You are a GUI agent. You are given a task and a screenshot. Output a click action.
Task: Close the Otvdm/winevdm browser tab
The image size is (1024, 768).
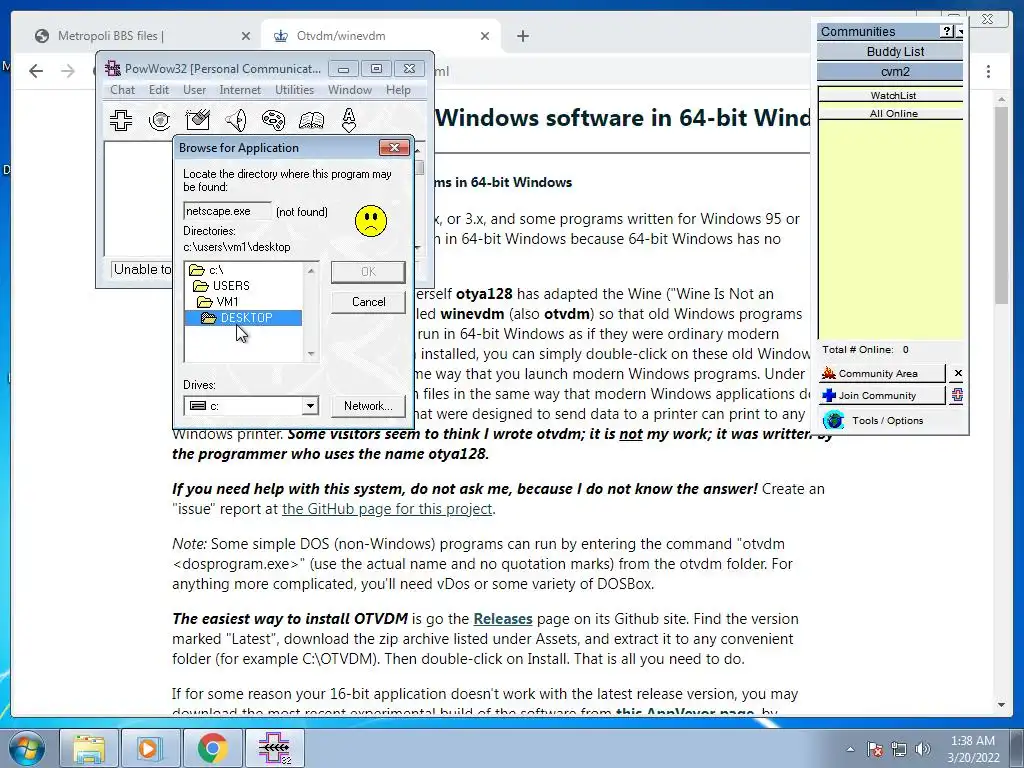pyautogui.click(x=485, y=36)
